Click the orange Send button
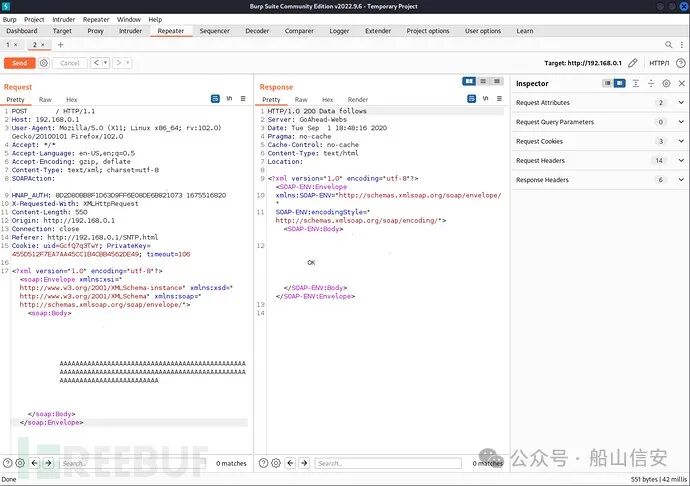Image resolution: width=690 pixels, height=486 pixels. coord(19,63)
